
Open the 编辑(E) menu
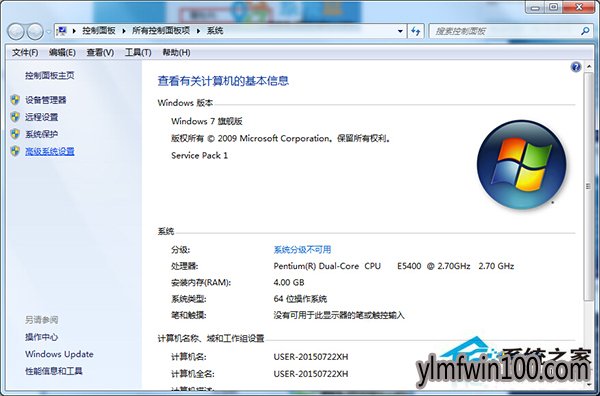pyautogui.click(x=62, y=52)
